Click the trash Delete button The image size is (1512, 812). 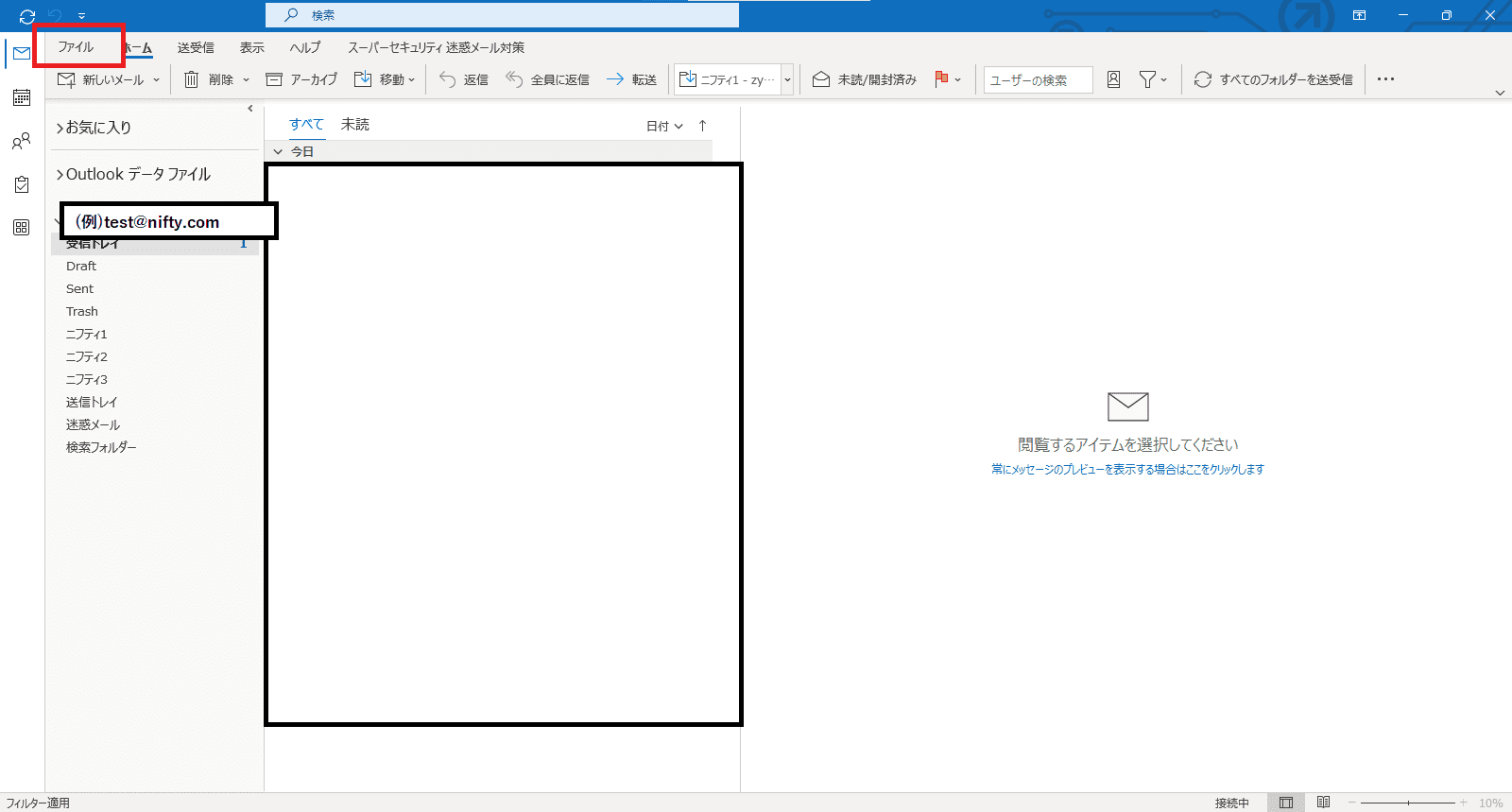tap(210, 80)
